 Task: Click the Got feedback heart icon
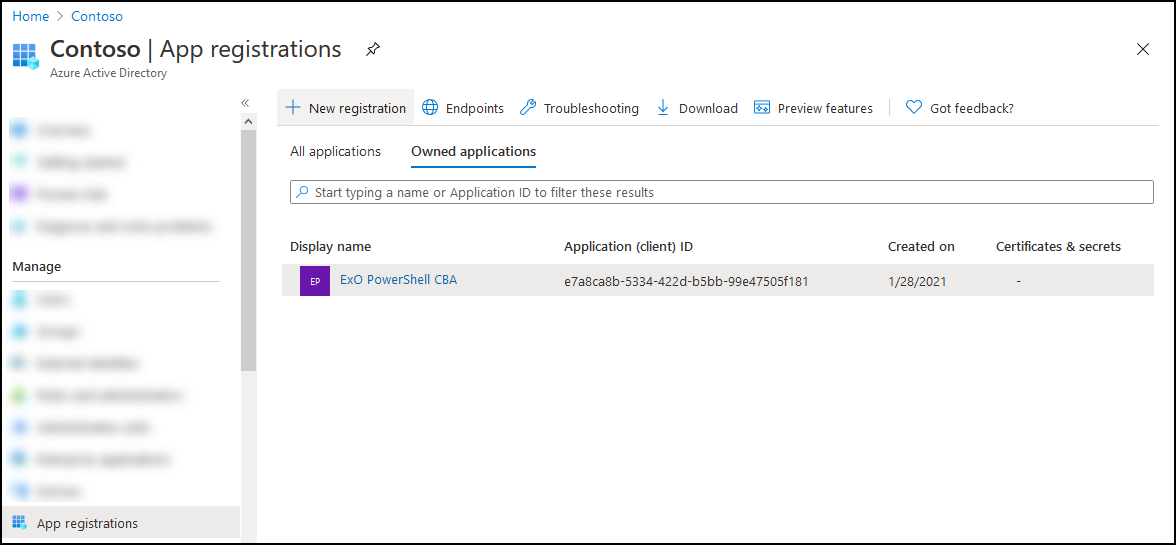point(914,108)
